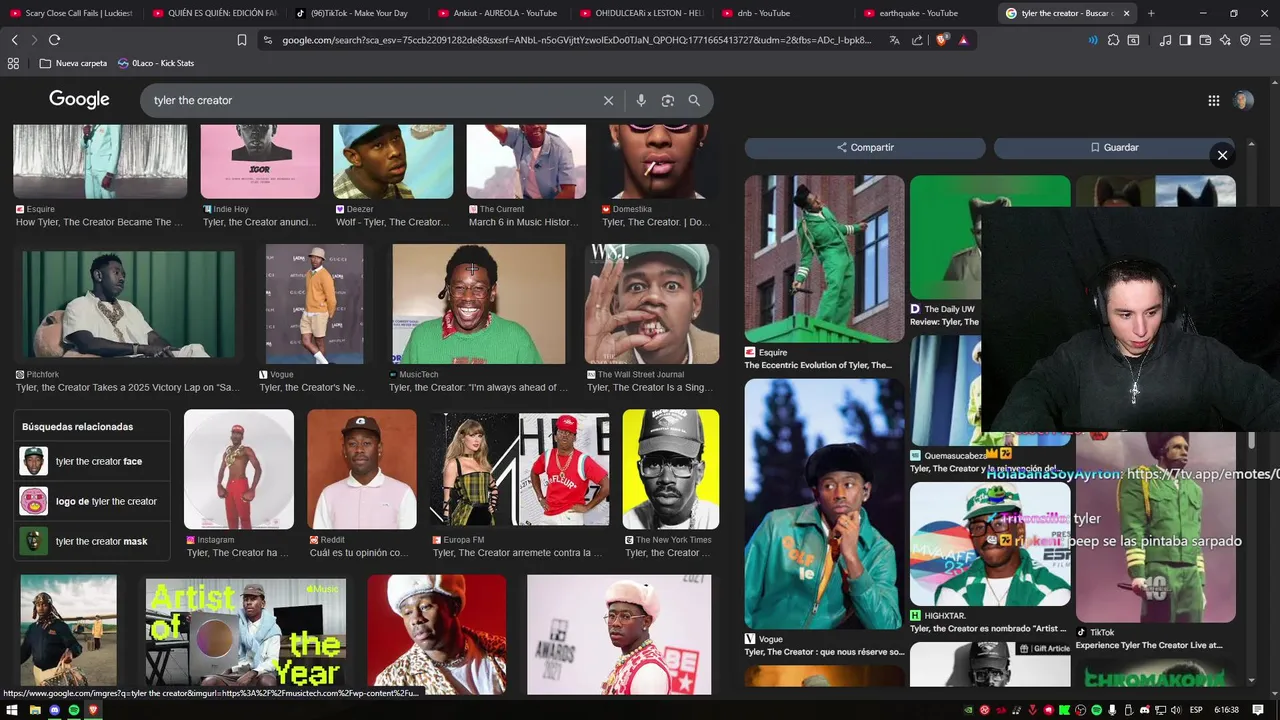
Task: Go back with the browser back arrow
Action: click(x=14, y=40)
